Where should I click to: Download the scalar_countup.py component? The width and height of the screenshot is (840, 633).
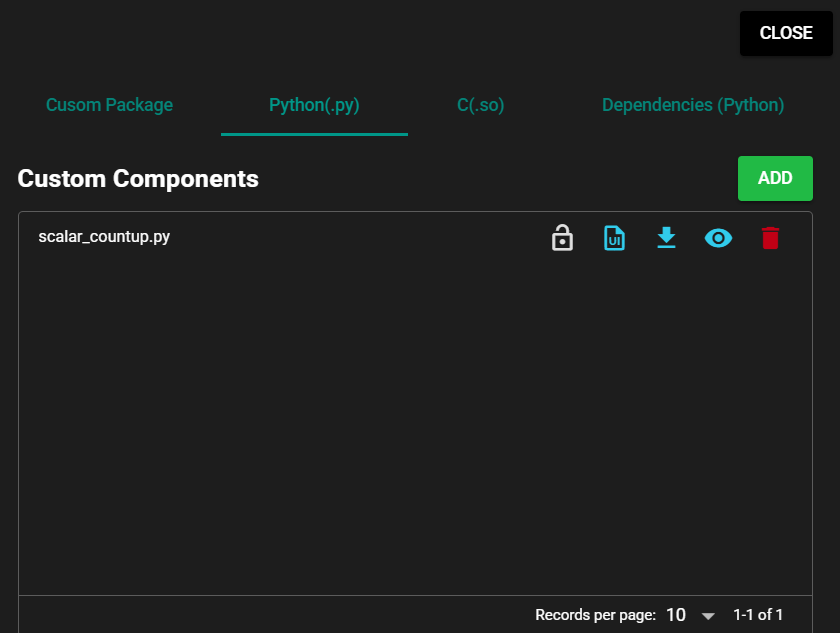pos(666,238)
